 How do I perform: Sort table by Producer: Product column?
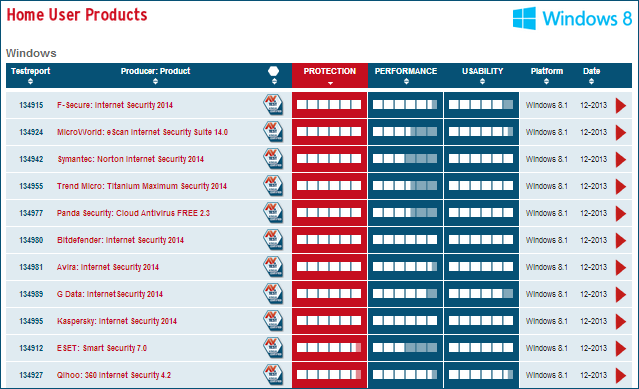coord(155,75)
